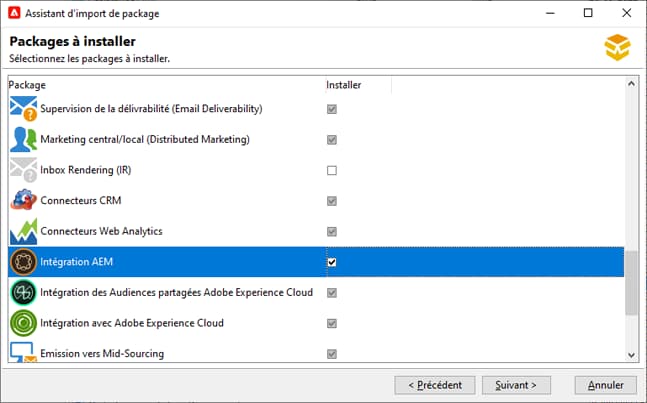This screenshot has width=647, height=403.
Task: Close the Assistant d'import de package window
Action: 627,13
